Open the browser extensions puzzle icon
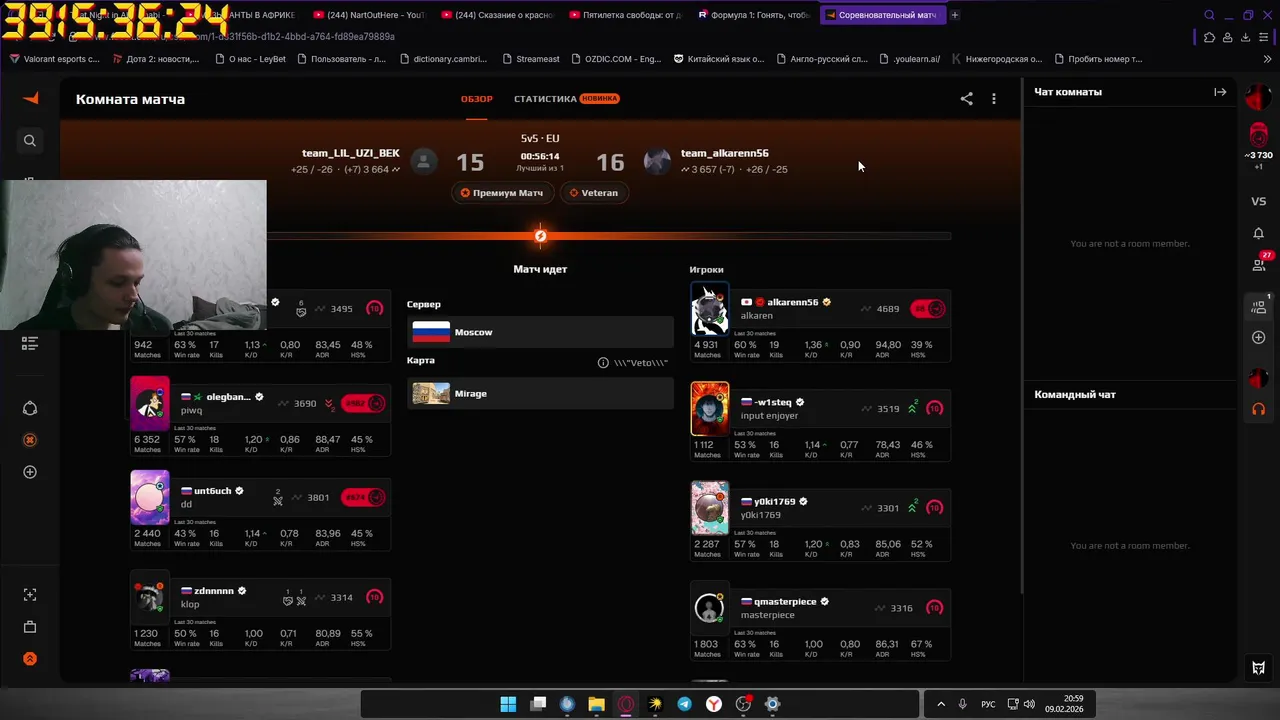The width and height of the screenshot is (1280, 720). [1209, 37]
